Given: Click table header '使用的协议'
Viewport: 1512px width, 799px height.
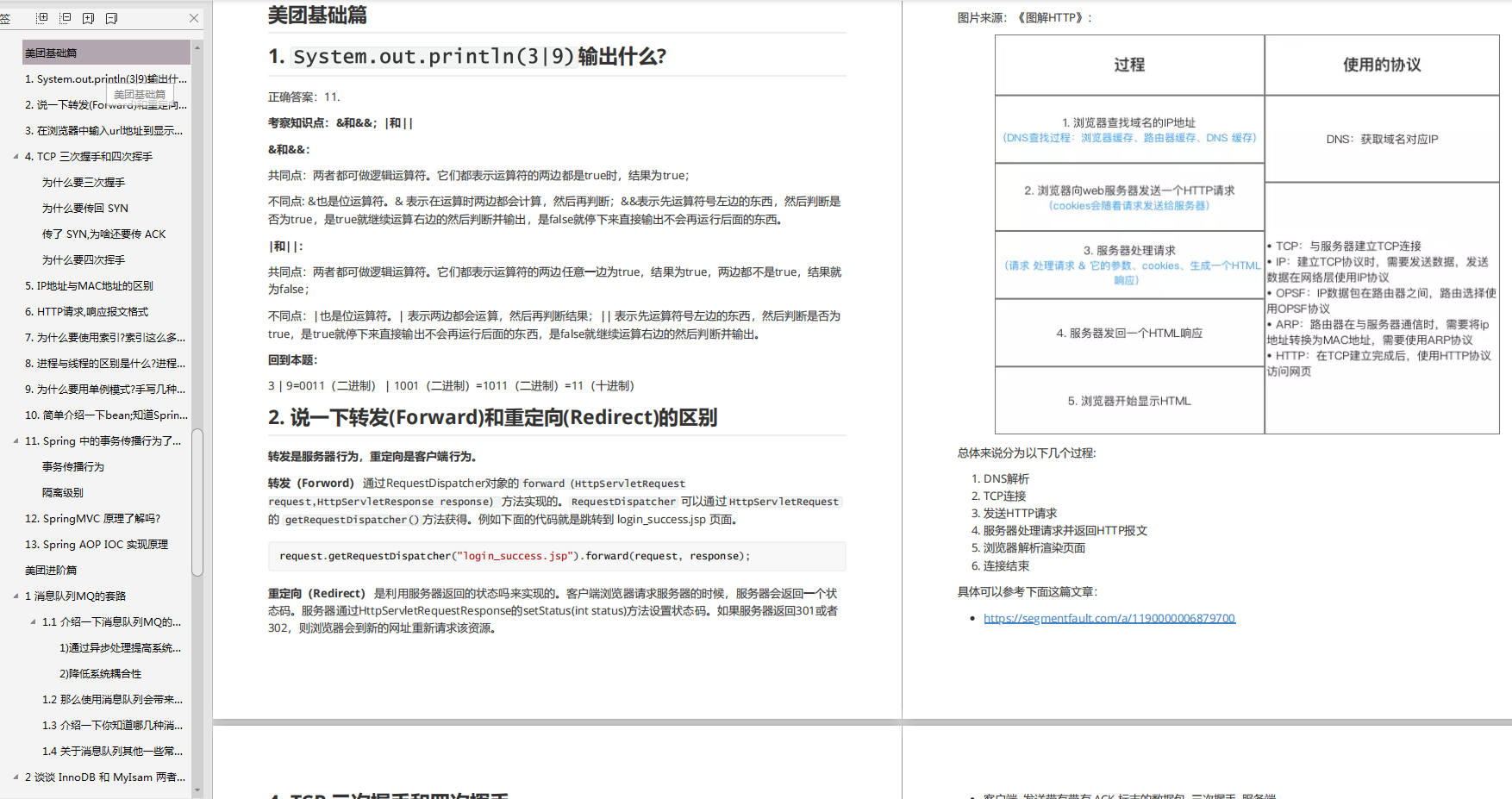Looking at the screenshot, I should [x=1382, y=65].
